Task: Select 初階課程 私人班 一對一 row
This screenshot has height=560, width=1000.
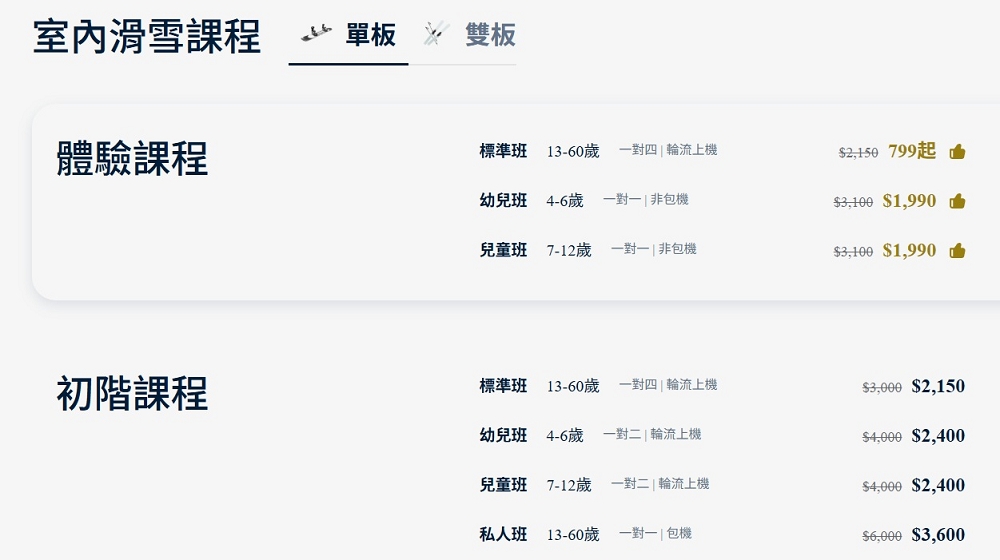Action: tap(503, 534)
